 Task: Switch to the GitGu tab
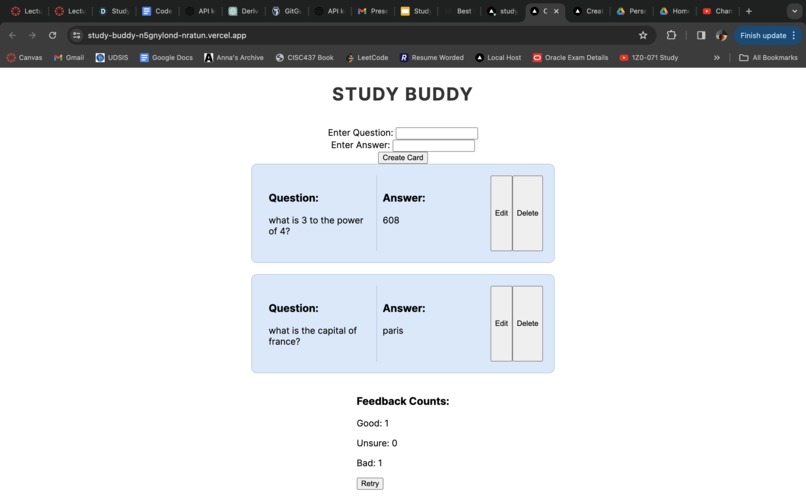(286, 11)
